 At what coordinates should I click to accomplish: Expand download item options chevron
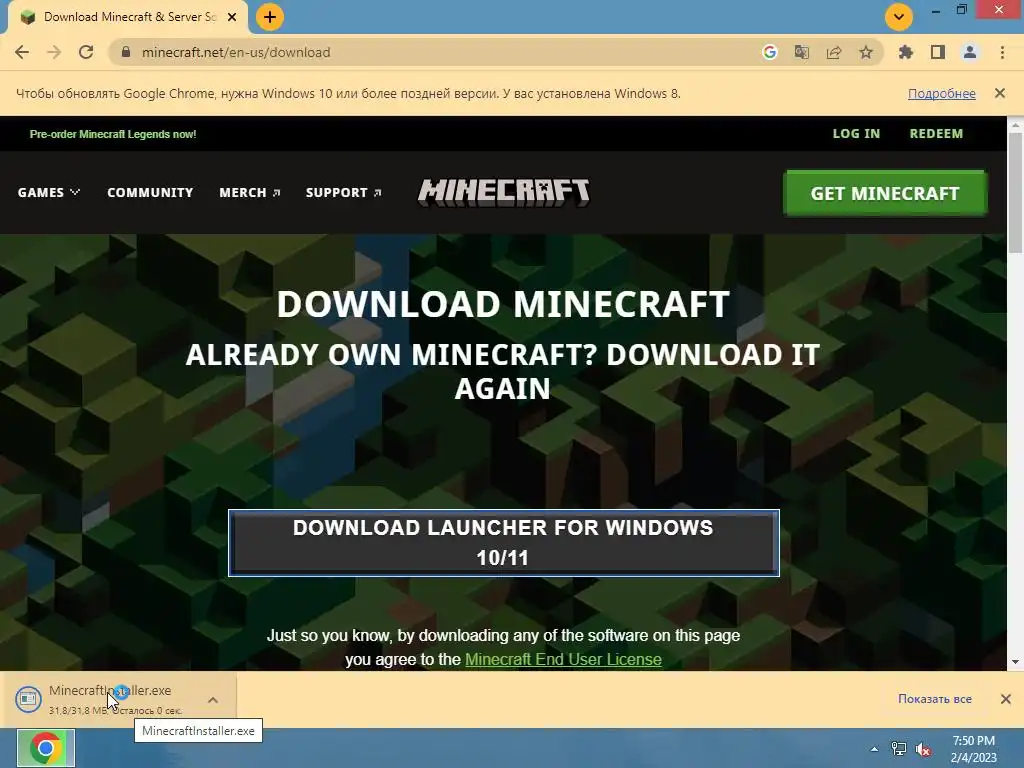(213, 700)
